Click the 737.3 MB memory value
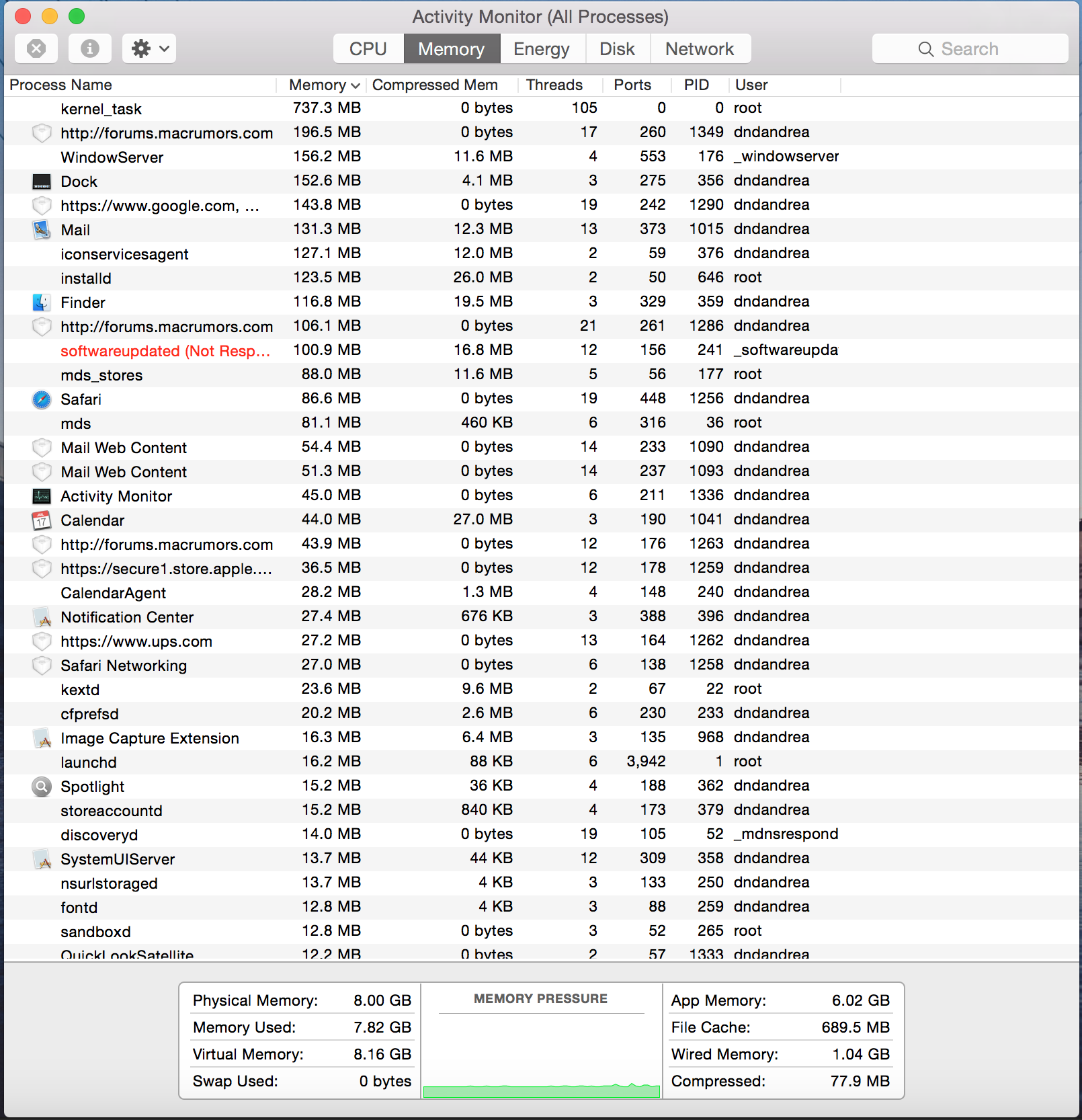The image size is (1082, 1120). tap(327, 108)
